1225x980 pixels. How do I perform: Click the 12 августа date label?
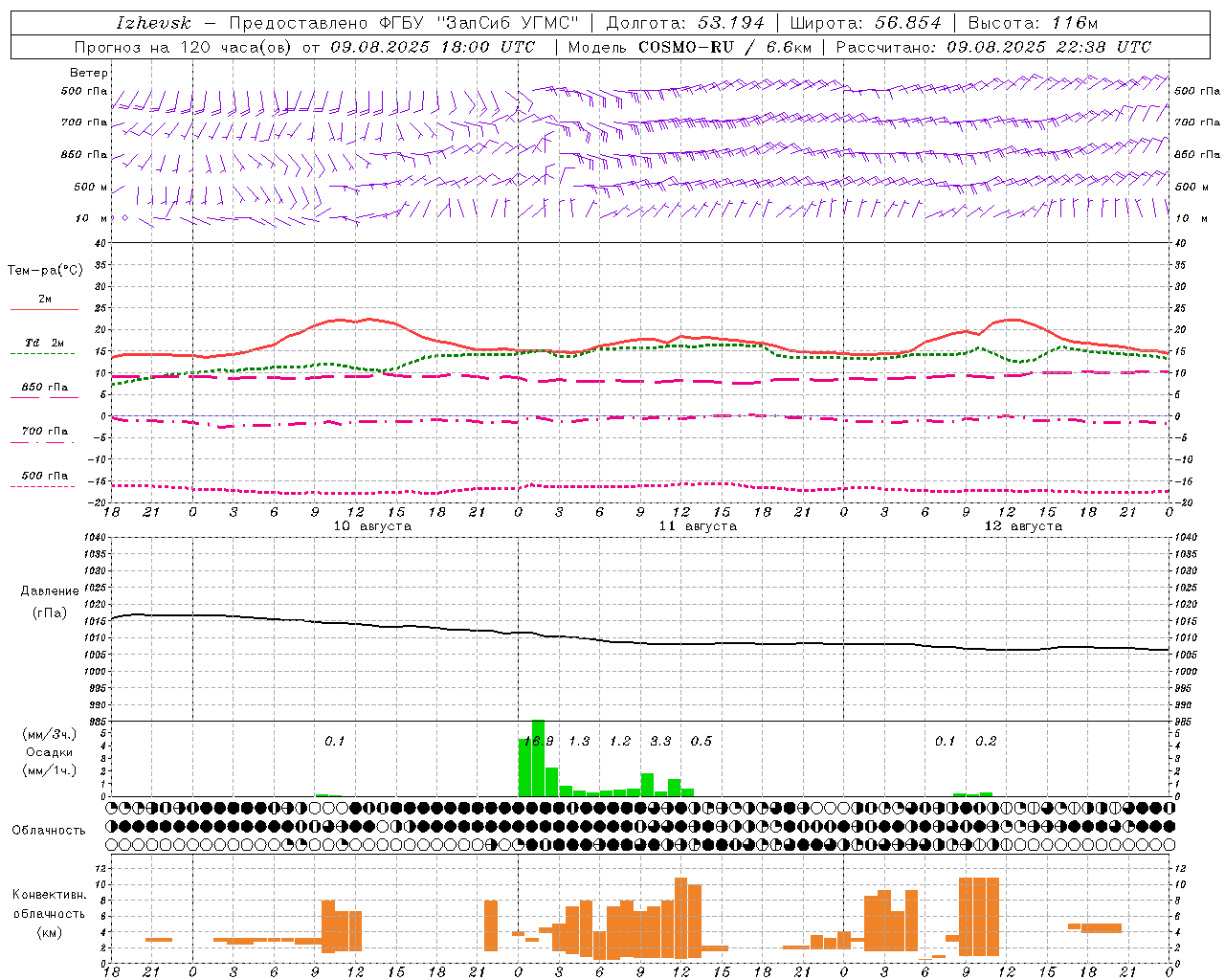[x=1023, y=526]
